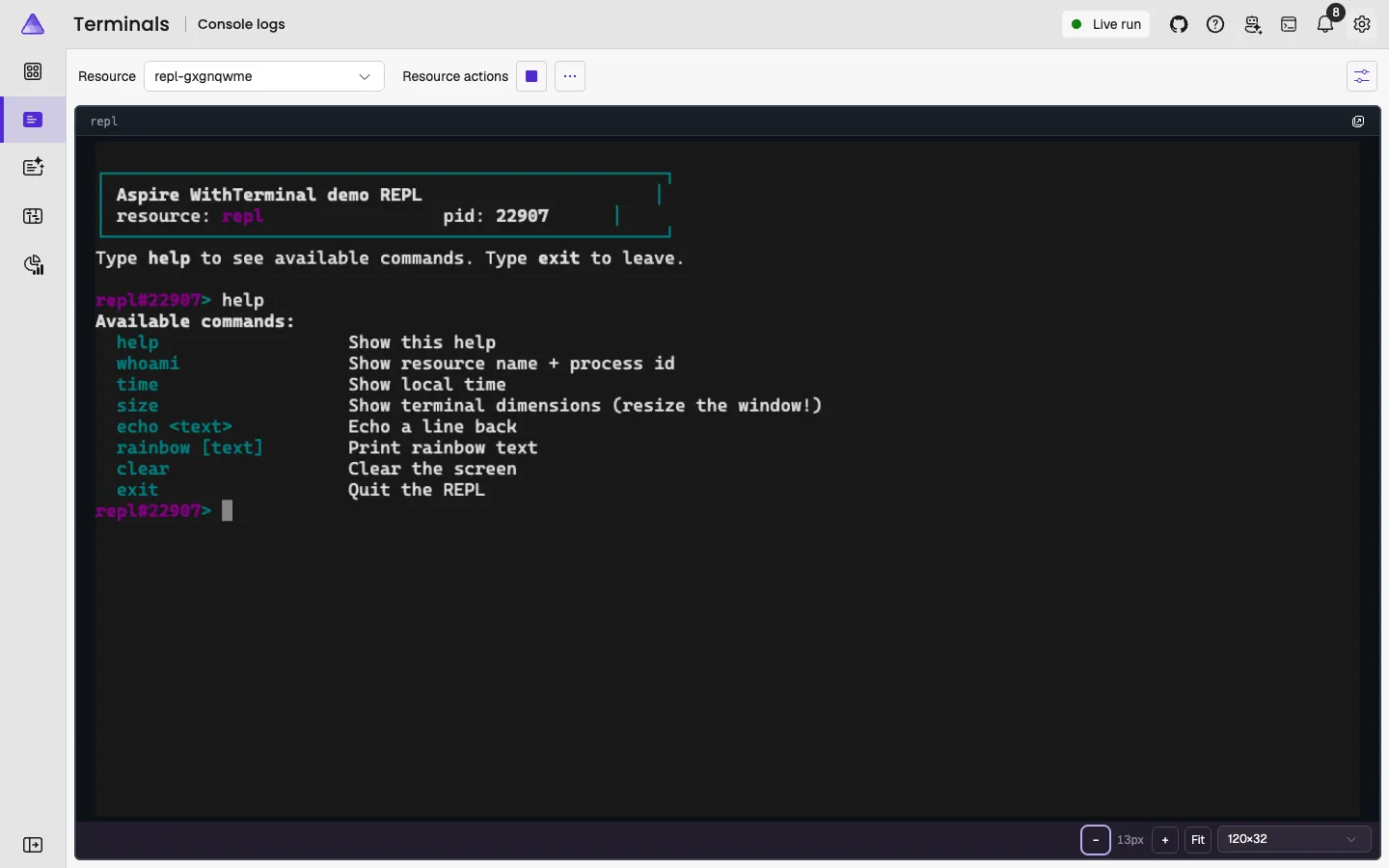This screenshot has width=1389, height=868.
Task: Open the Resources page in the sidebar
Action: (x=33, y=71)
